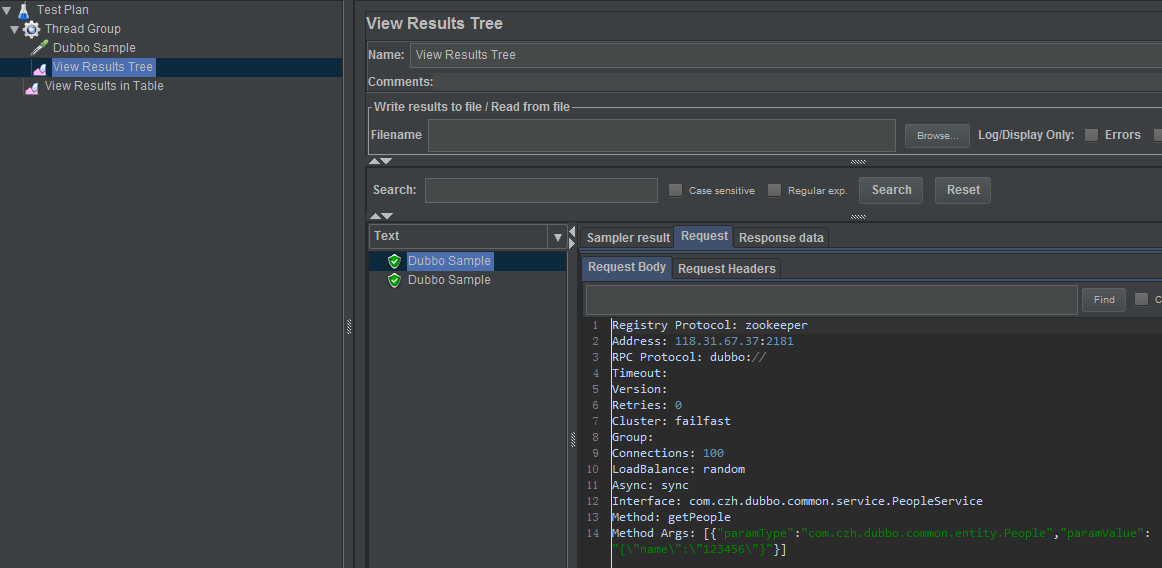This screenshot has height=568, width=1162.
Task: Select View Results Tree in the tree
Action: (103, 67)
